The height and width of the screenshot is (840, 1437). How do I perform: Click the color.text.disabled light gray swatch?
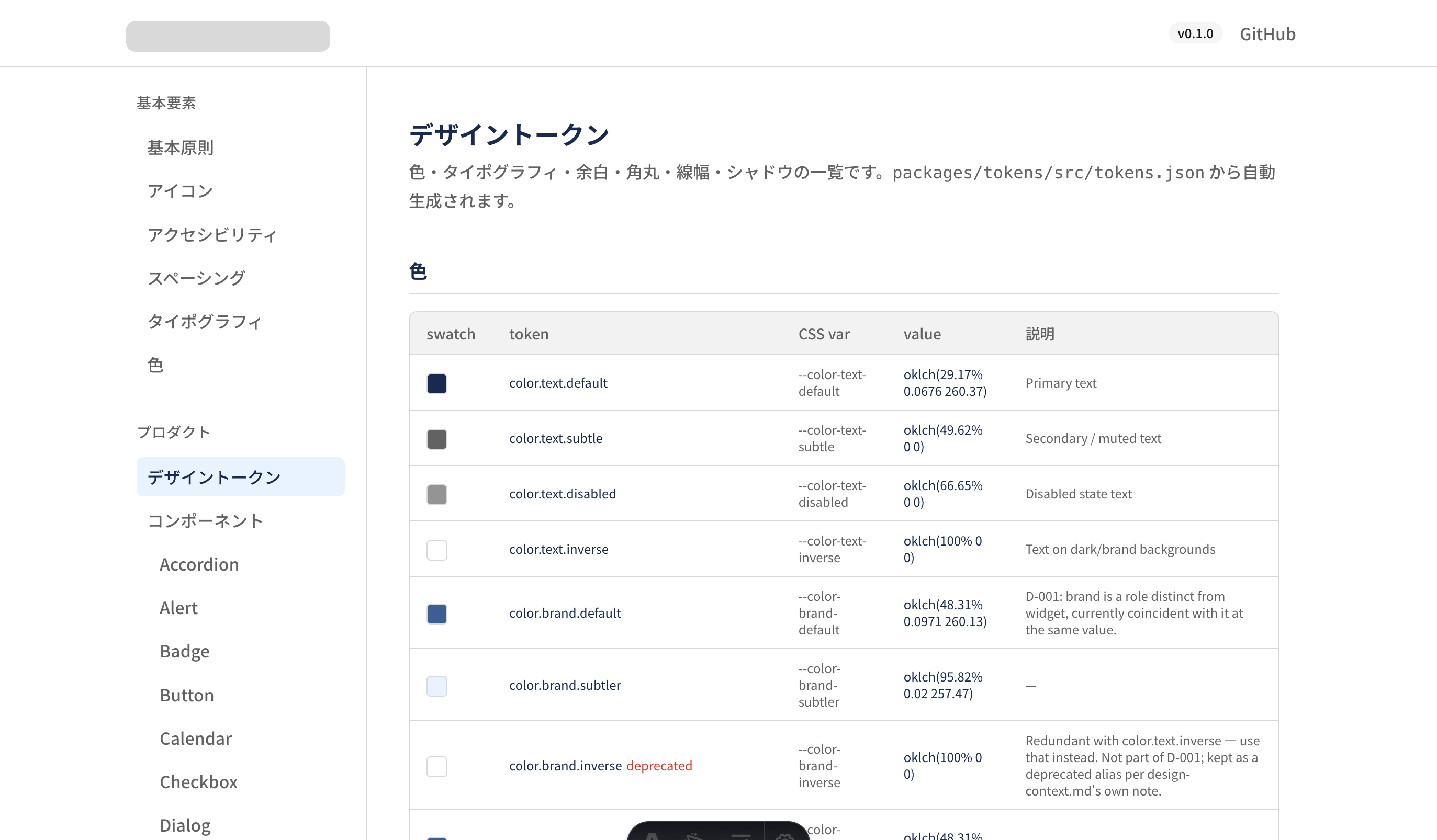(x=437, y=494)
